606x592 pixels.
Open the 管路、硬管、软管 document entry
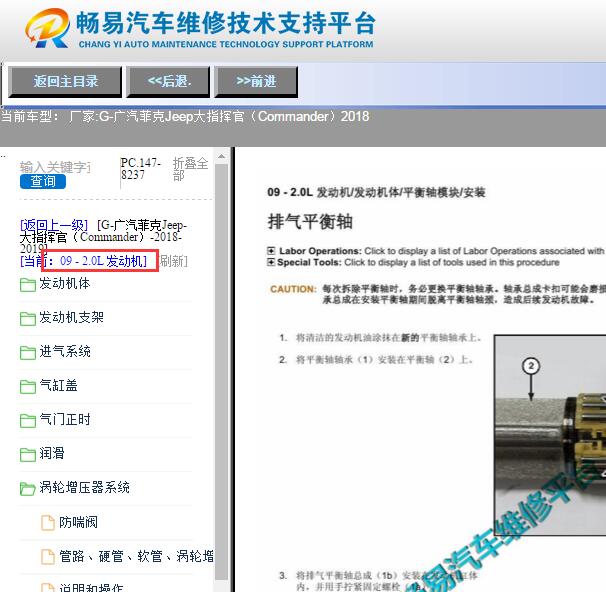136,556
